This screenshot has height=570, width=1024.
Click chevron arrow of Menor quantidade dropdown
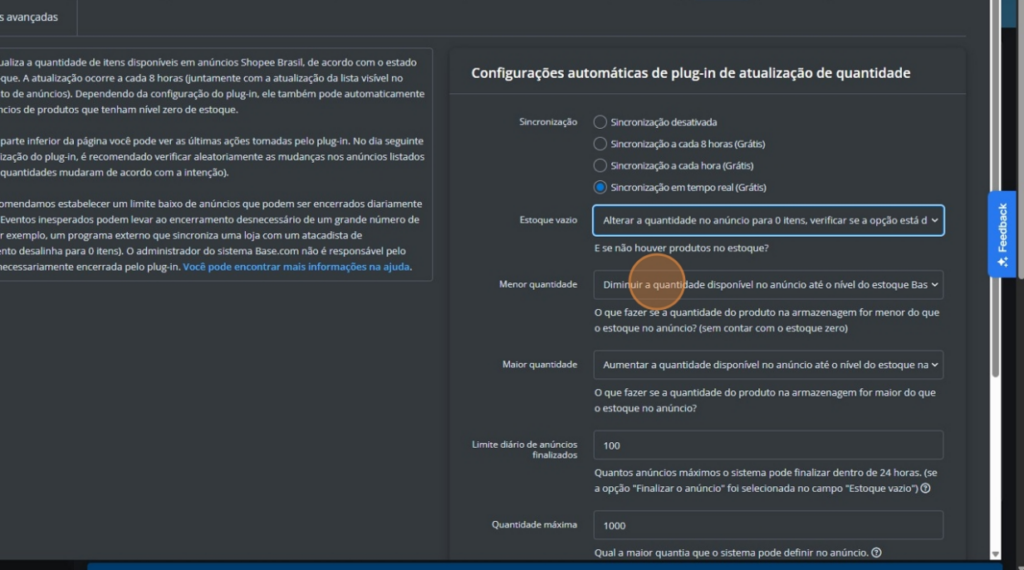tap(934, 285)
